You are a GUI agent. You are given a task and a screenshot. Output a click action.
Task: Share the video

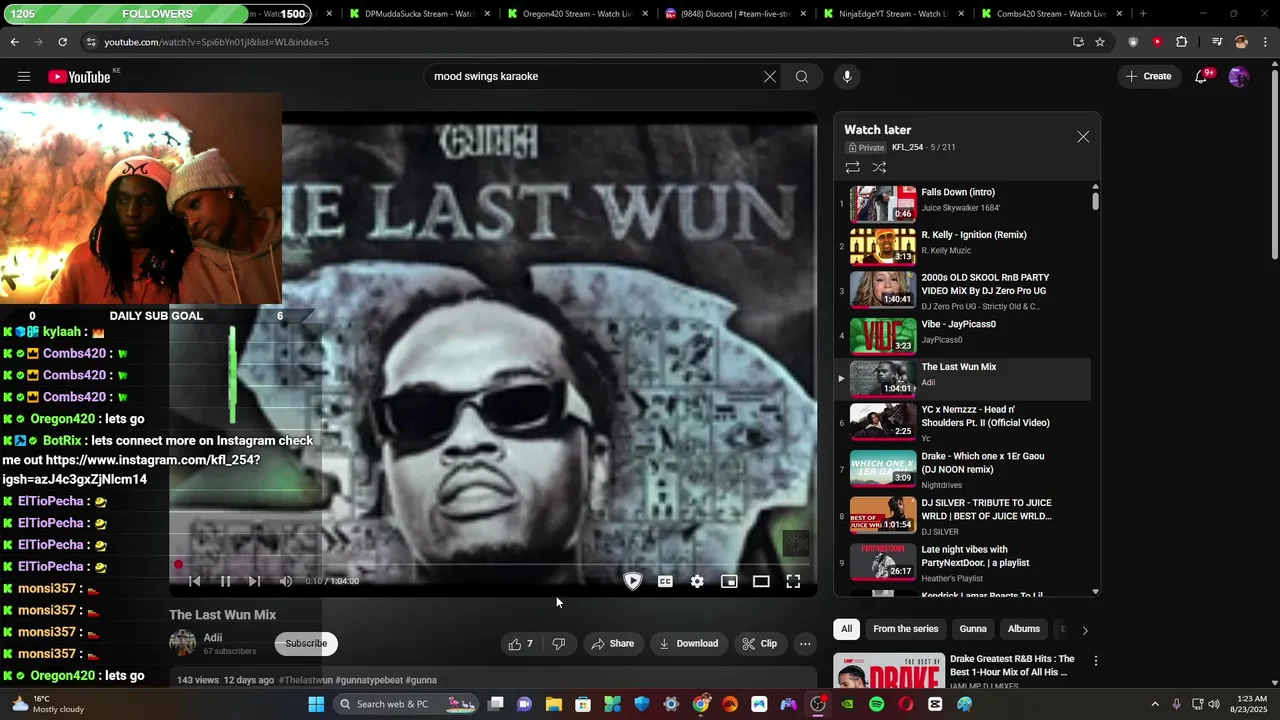(x=613, y=644)
